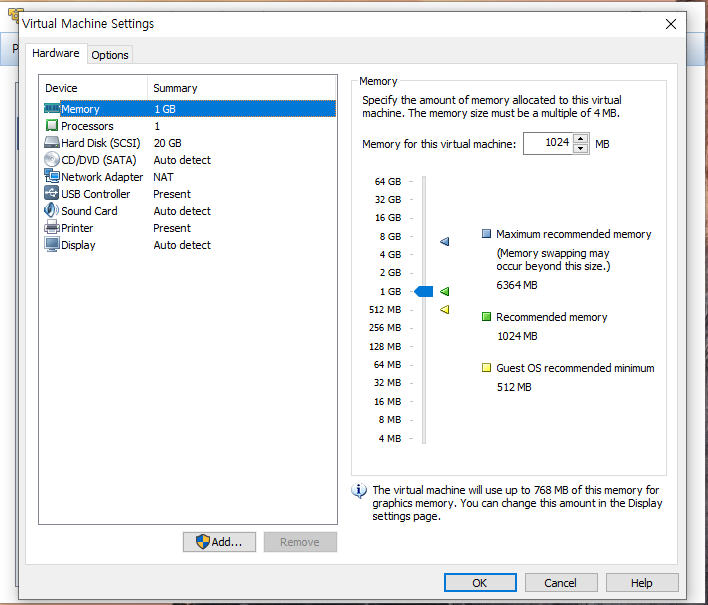
Task: Click the yellow Guest OS minimum legend square
Action: coord(486,368)
